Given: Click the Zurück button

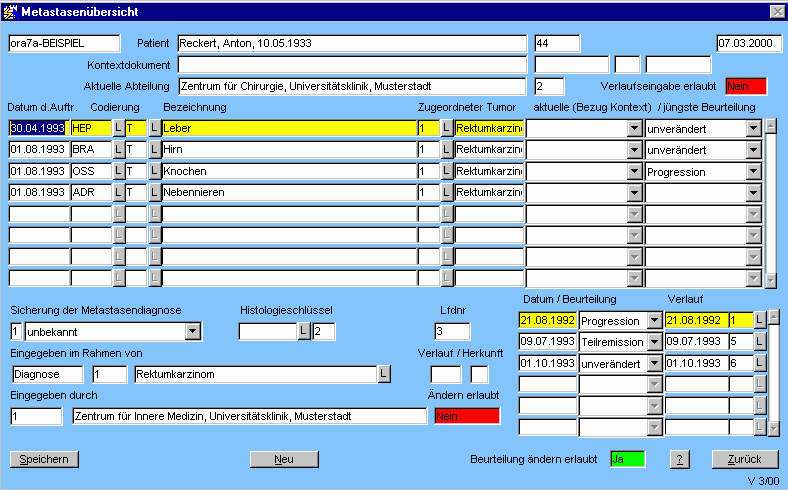Looking at the screenshot, I should click(x=745, y=459).
